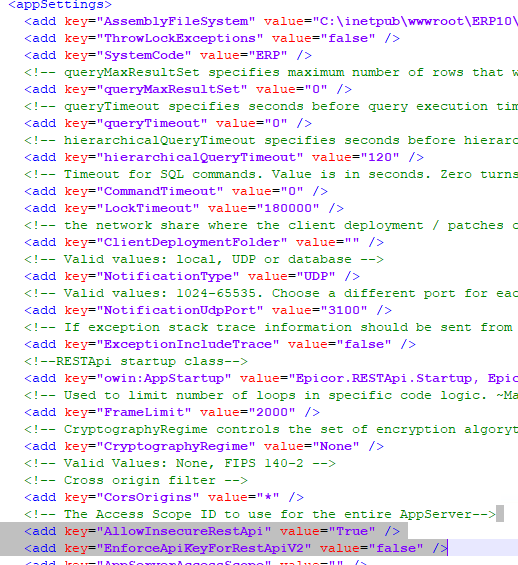Click the value "180000" of LockTimeout
The height and width of the screenshot is (565, 518).
pos(287,208)
